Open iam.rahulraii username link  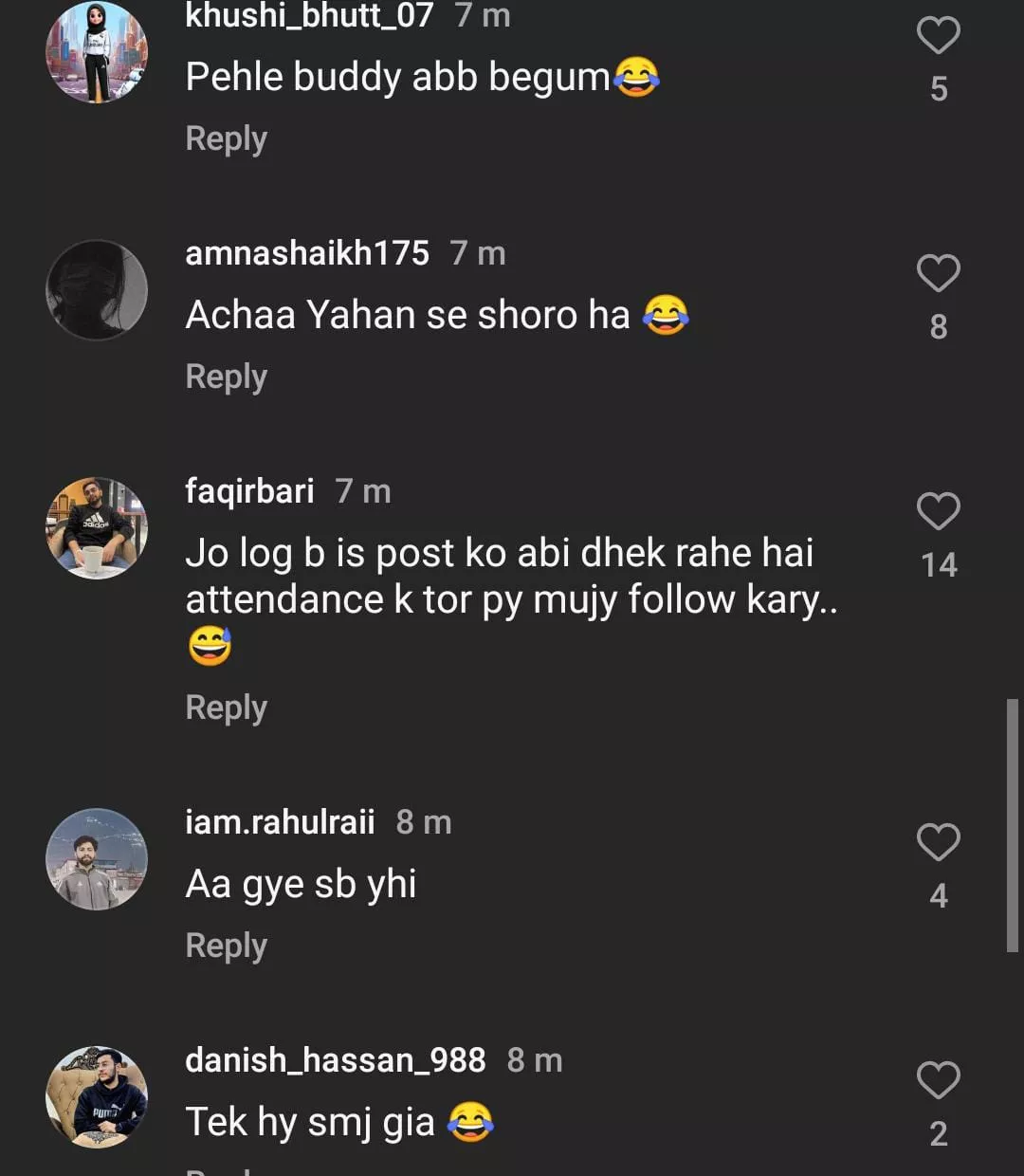280,822
